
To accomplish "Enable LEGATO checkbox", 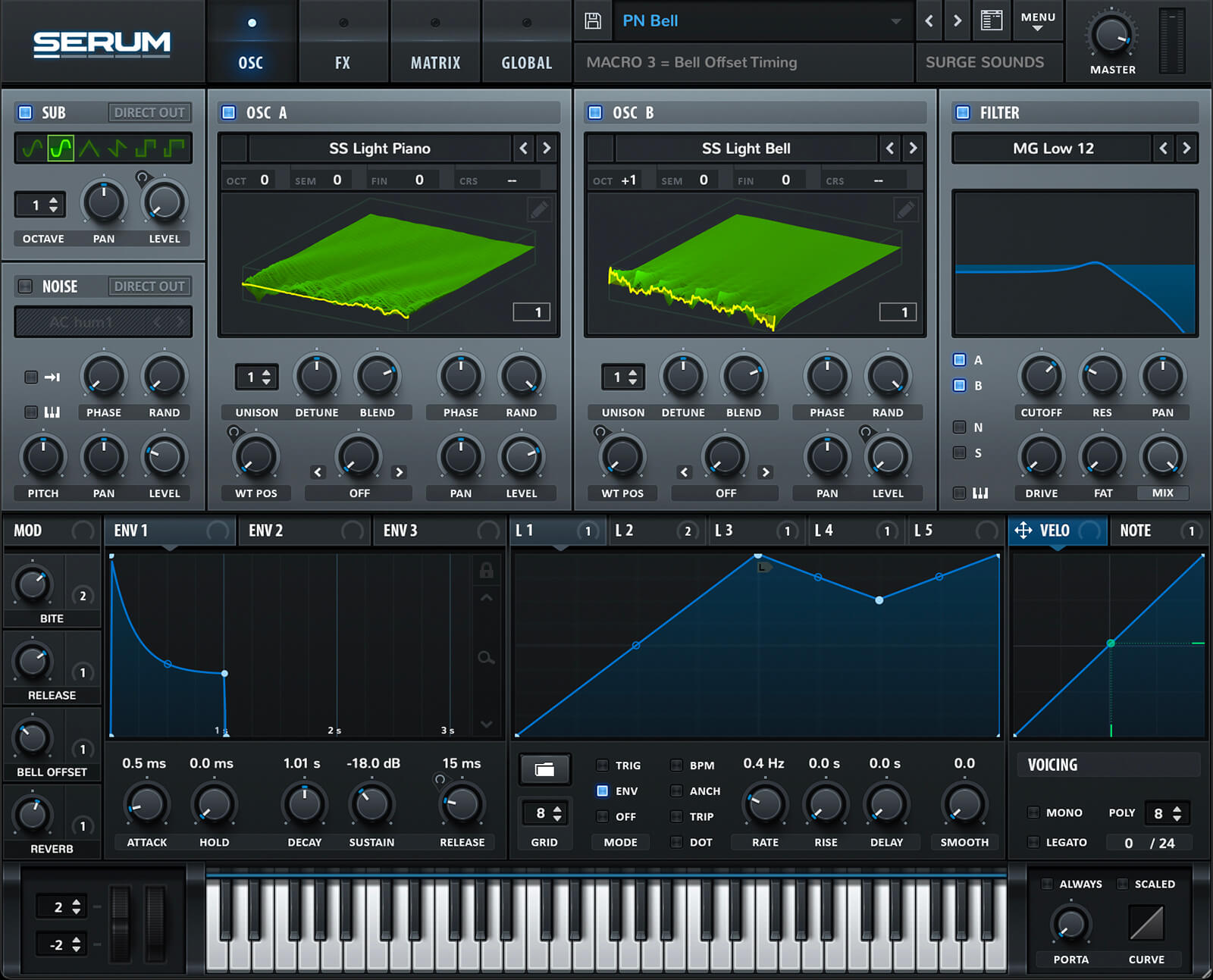I will pos(1033,841).
